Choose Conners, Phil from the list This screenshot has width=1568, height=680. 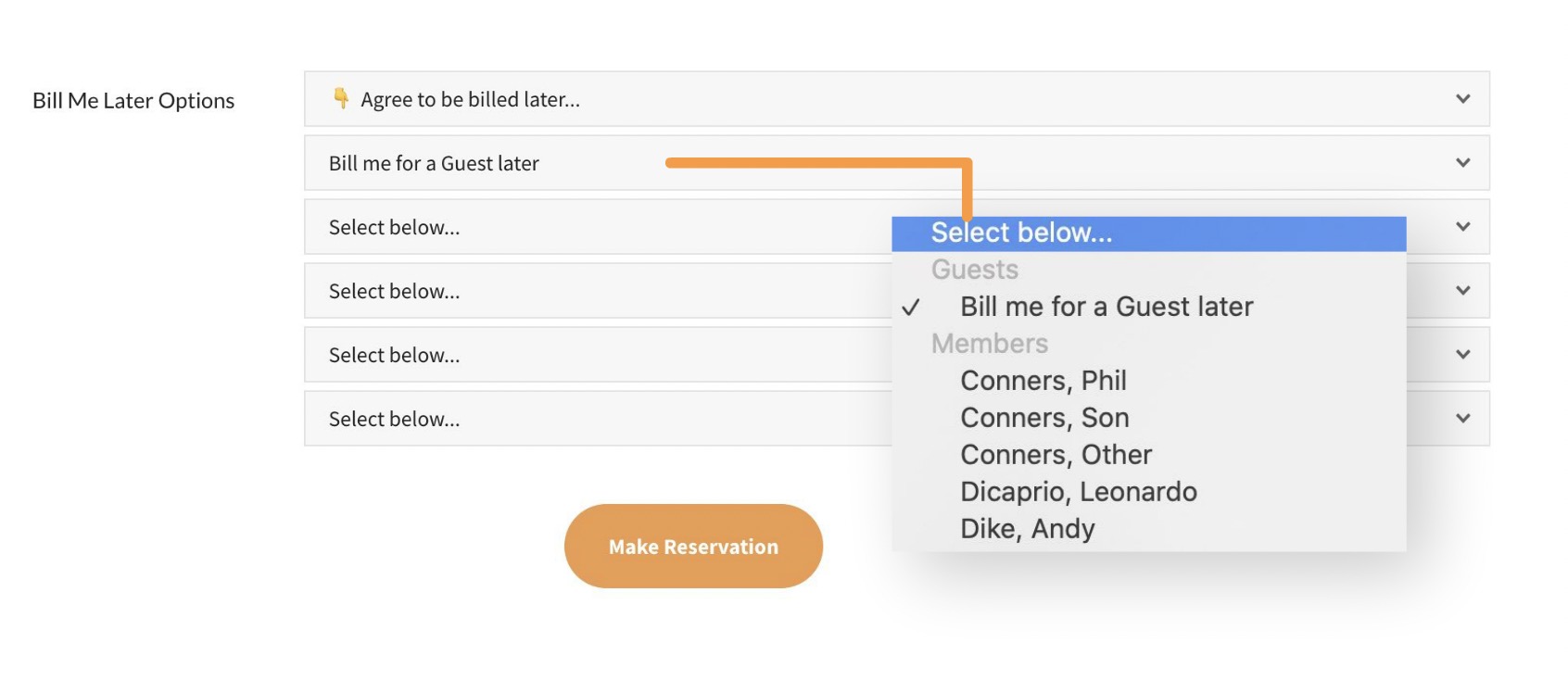[1043, 381]
